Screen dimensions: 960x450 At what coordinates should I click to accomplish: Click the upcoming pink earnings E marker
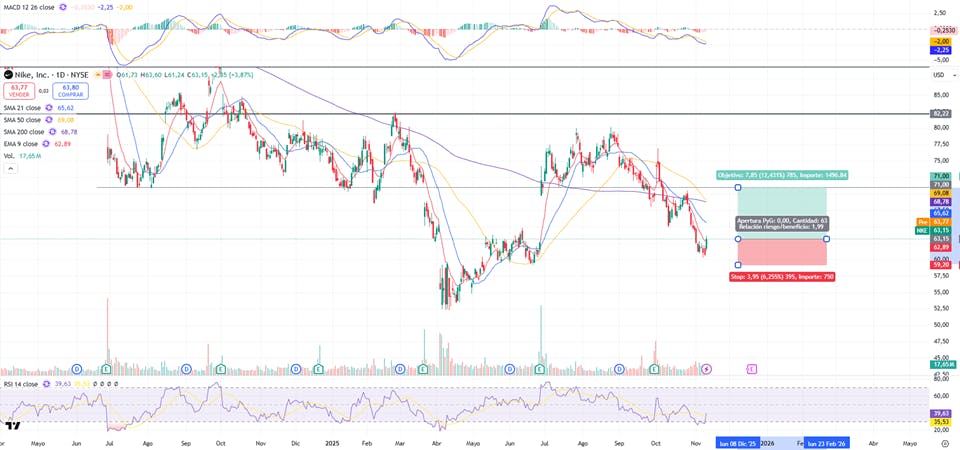(752, 369)
